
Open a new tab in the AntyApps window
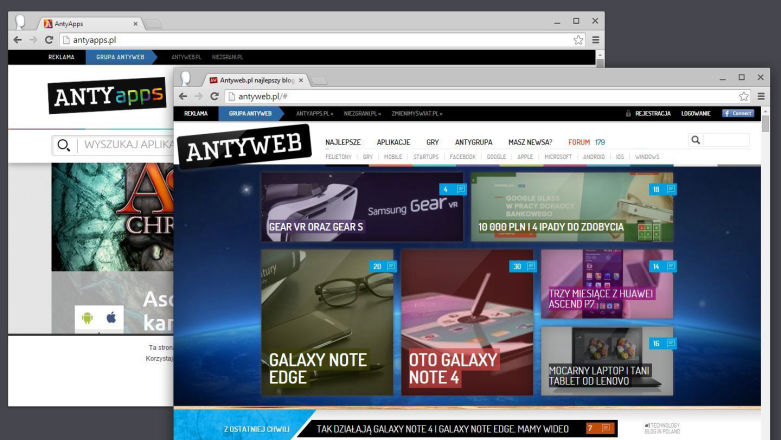[x=153, y=24]
